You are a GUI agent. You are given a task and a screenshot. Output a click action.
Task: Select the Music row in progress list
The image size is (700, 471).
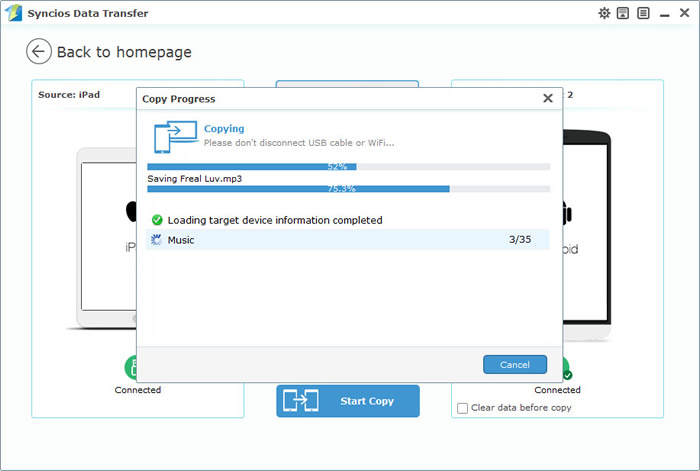(347, 240)
